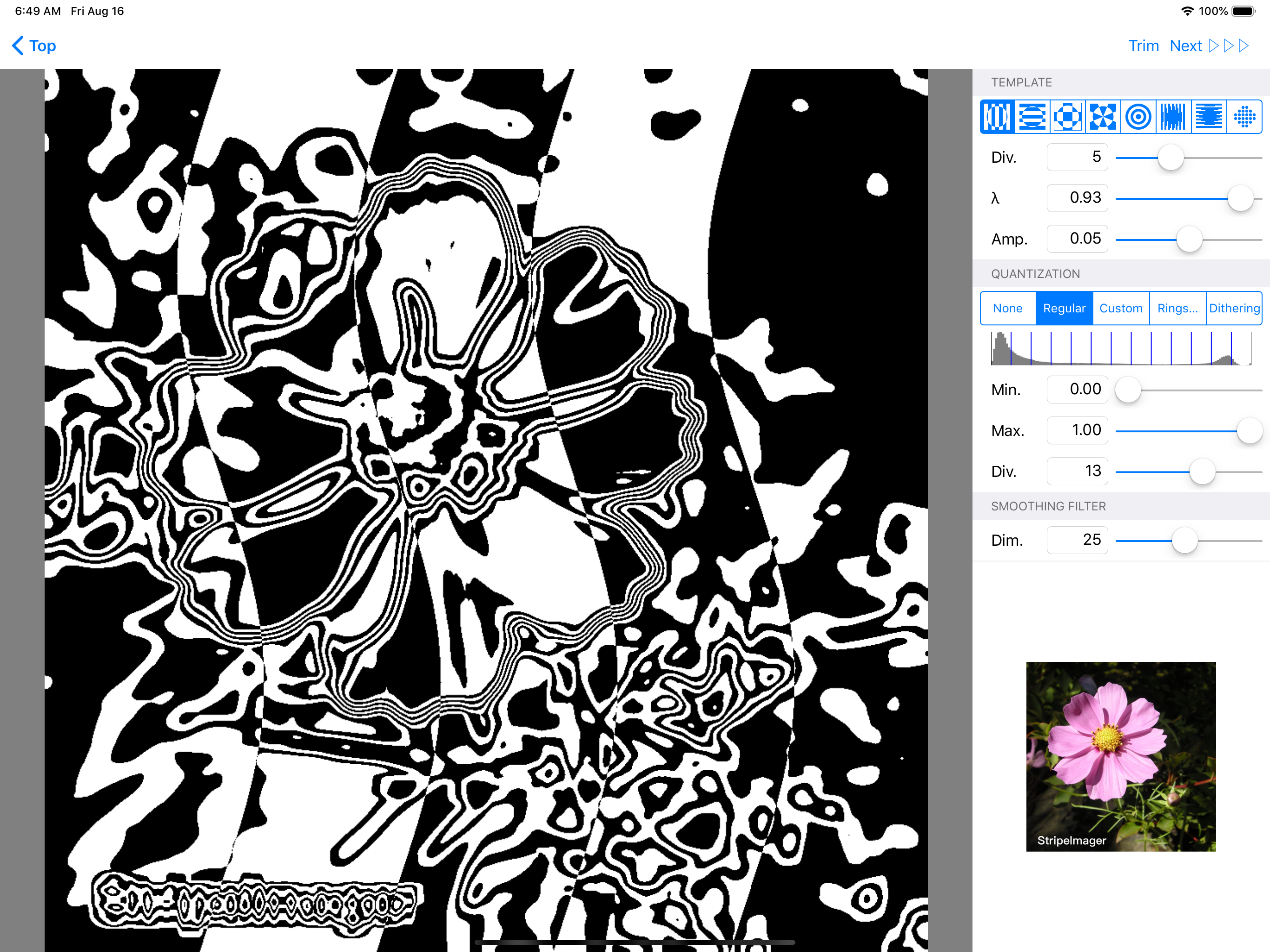
Task: Go back to Top screen
Action: point(34,46)
